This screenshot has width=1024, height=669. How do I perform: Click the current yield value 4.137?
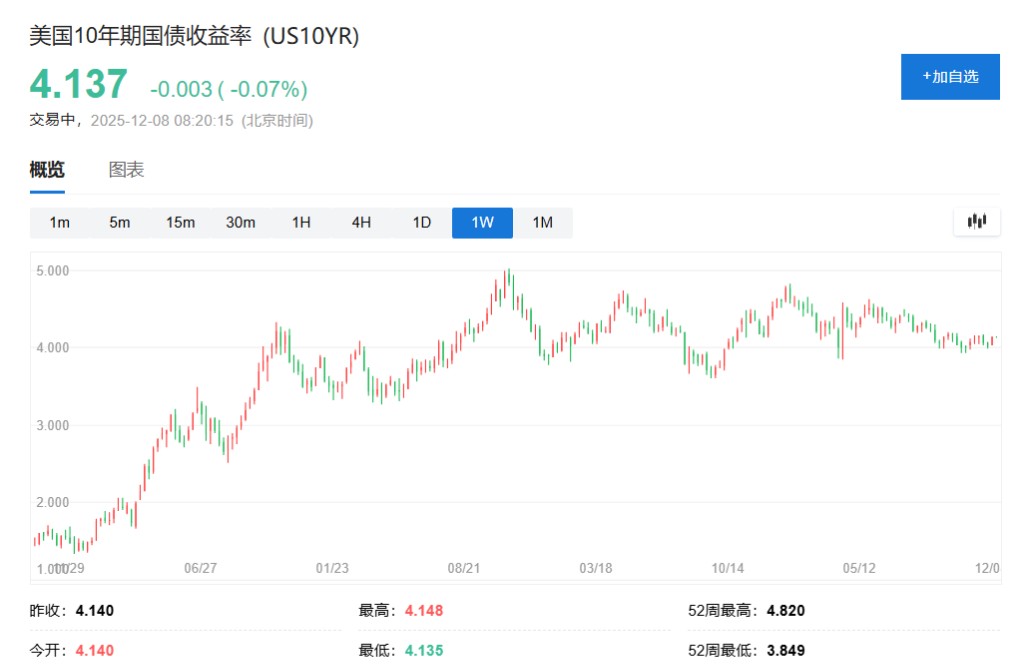click(79, 85)
